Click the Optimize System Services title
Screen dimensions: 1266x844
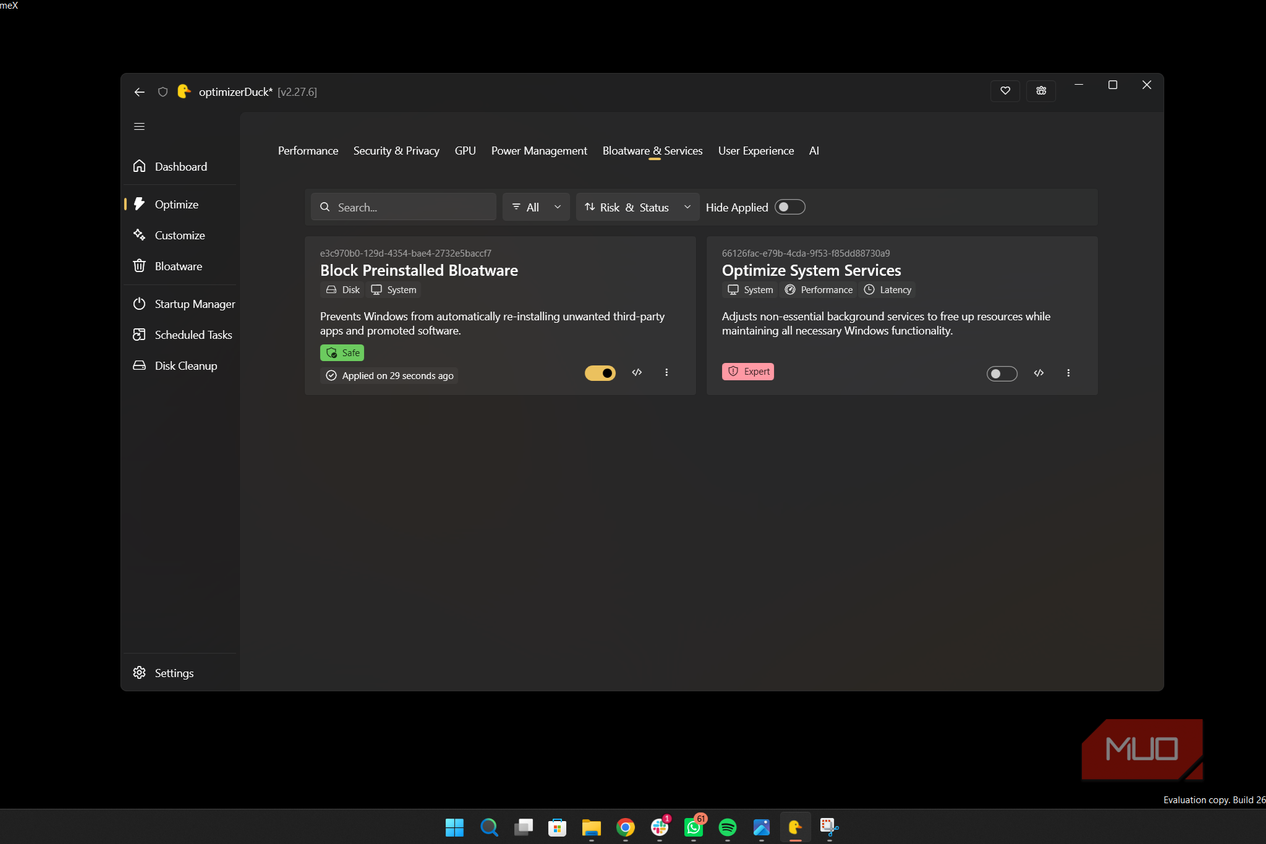811,270
